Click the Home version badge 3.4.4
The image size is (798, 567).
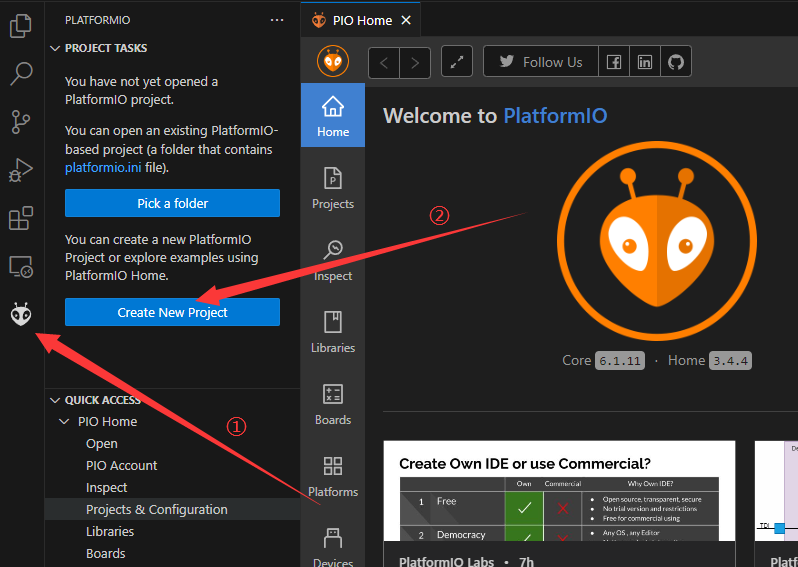[x=730, y=361]
